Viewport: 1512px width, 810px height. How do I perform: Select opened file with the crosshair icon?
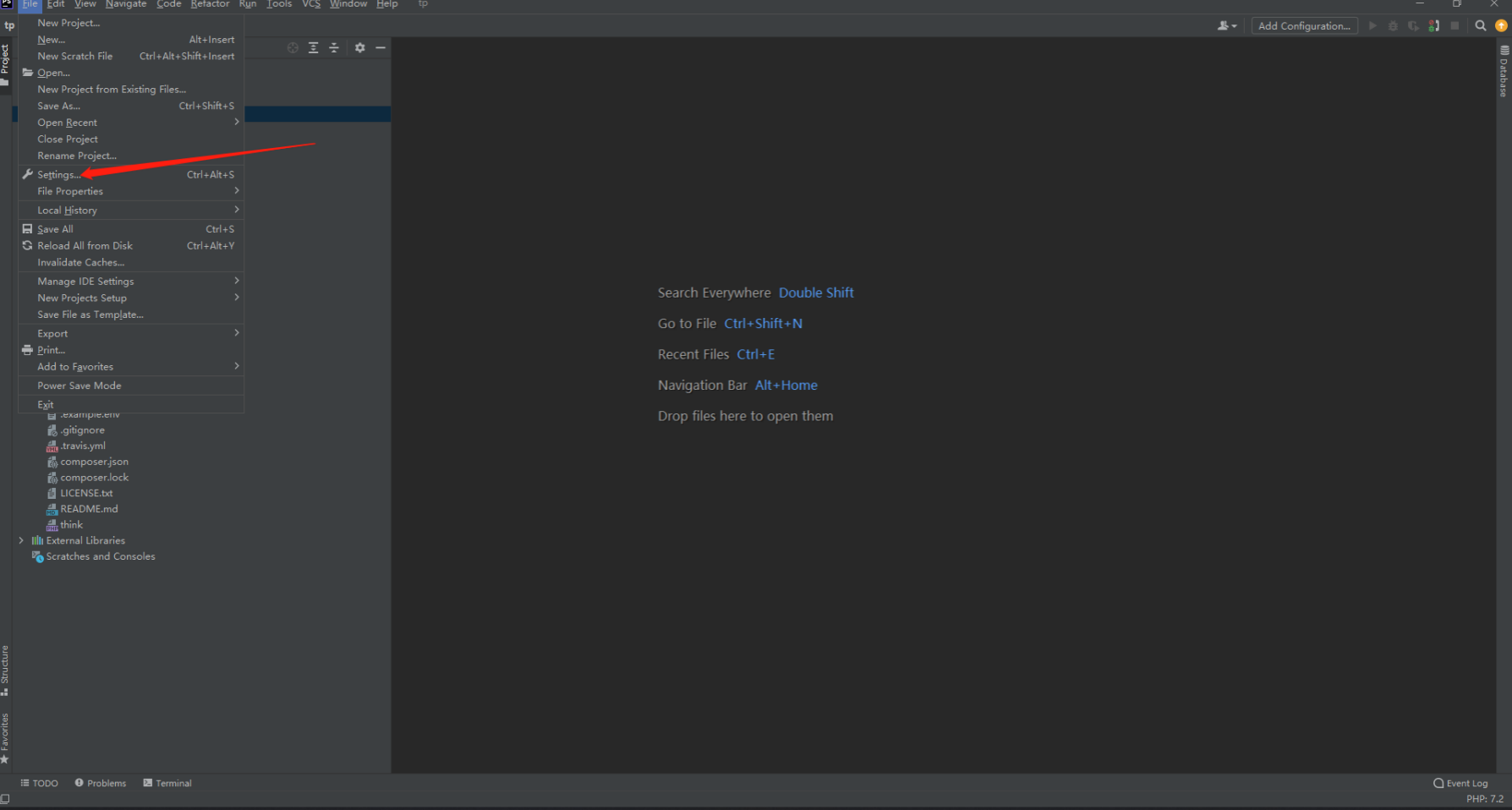[x=293, y=48]
